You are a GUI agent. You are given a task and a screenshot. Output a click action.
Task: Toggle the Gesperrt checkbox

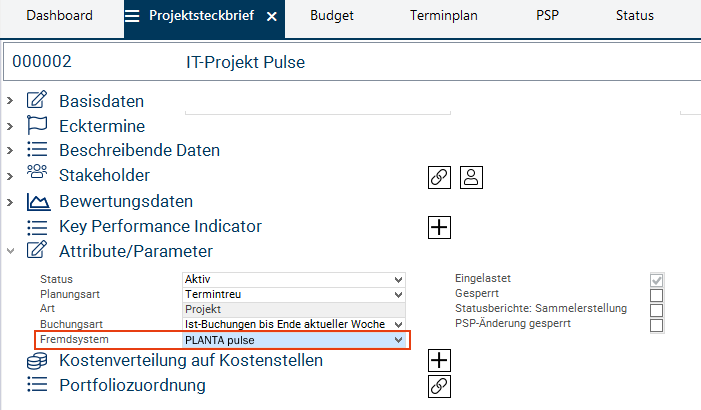[657, 295]
